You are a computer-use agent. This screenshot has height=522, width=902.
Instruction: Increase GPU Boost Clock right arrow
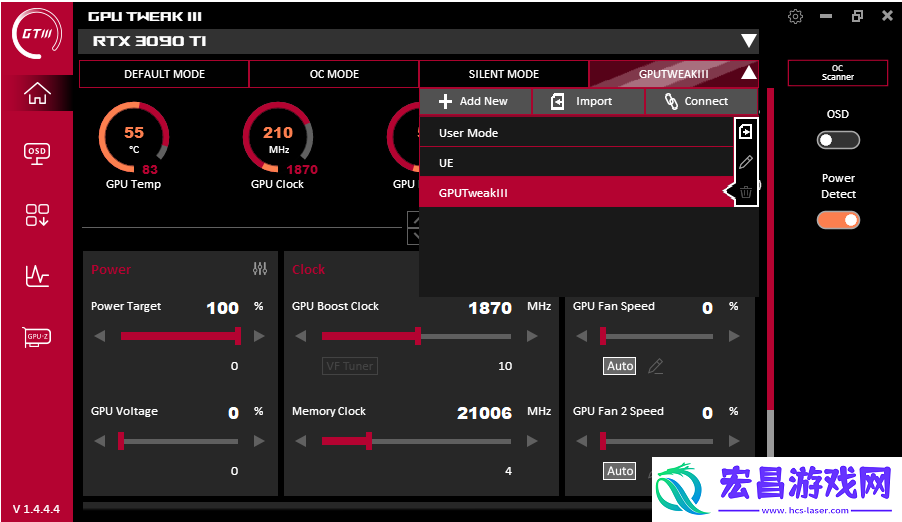coord(532,336)
